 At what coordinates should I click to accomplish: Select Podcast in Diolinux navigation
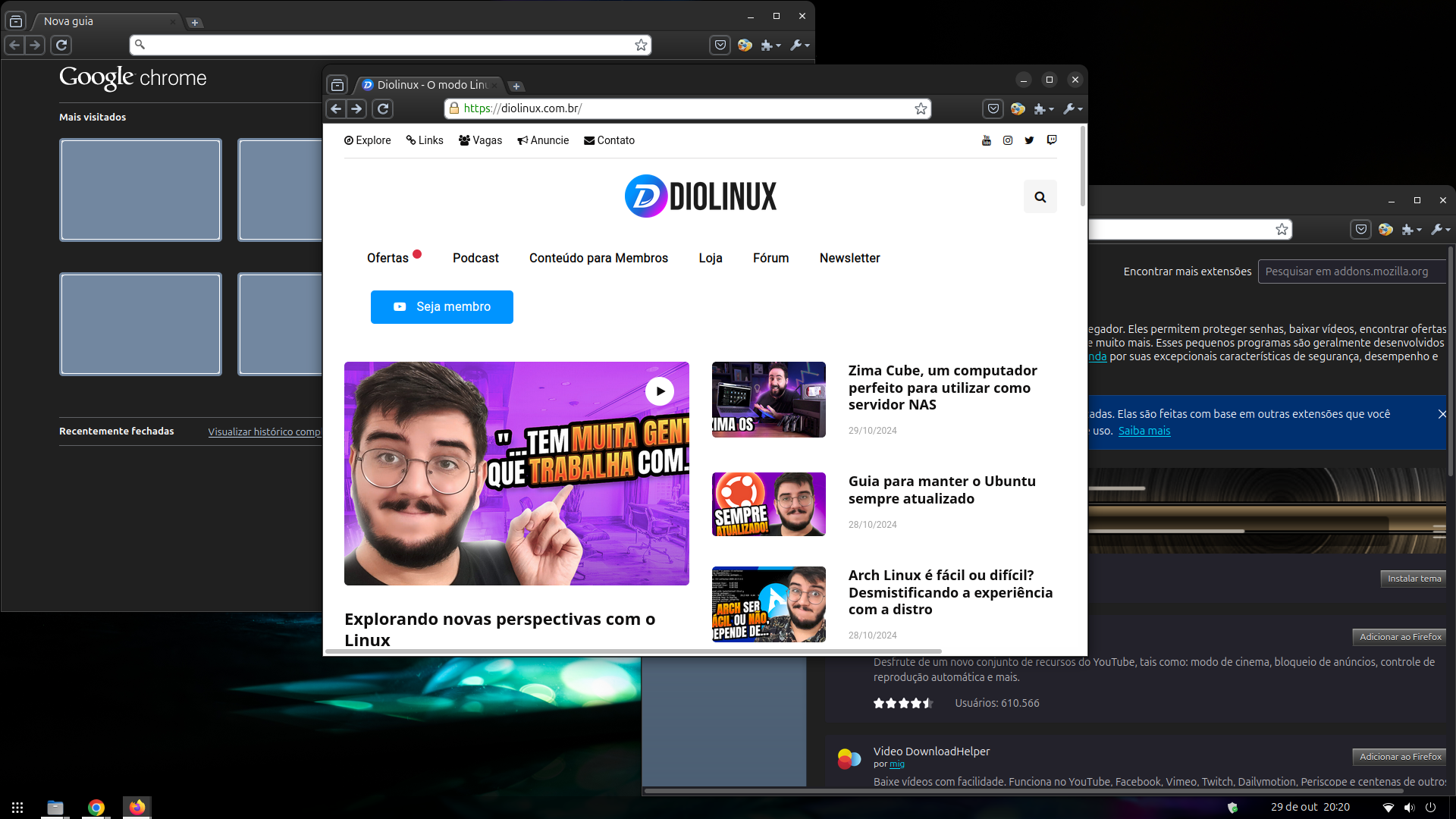coord(475,258)
